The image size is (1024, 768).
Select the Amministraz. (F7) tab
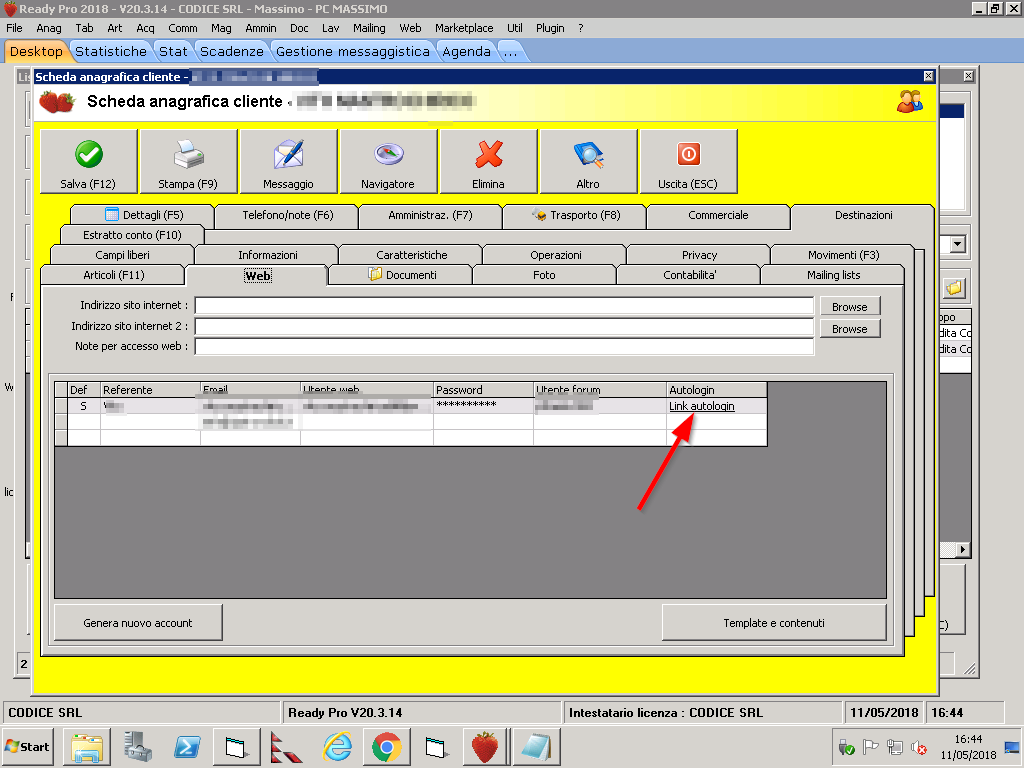[x=430, y=215]
